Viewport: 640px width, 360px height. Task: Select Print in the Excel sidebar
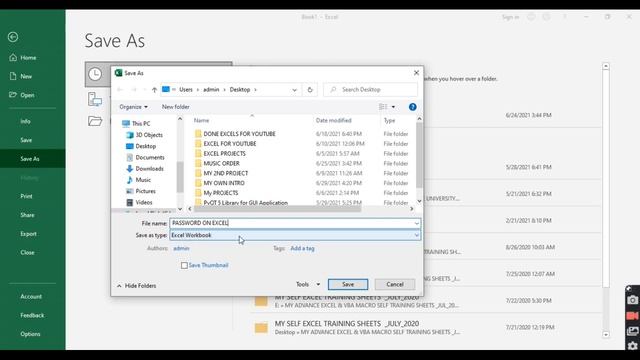click(x=26, y=196)
